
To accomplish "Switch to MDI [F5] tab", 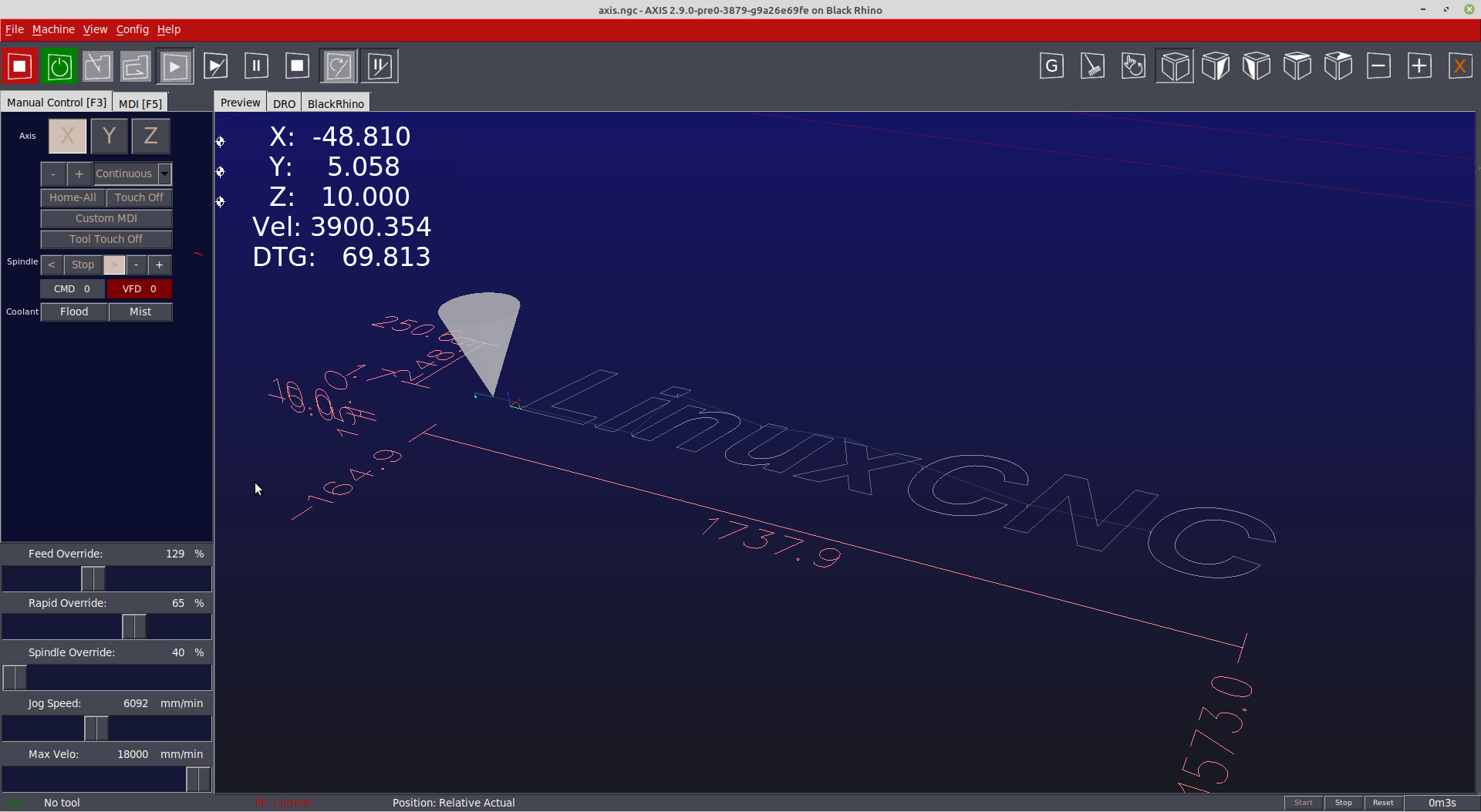I will (140, 103).
